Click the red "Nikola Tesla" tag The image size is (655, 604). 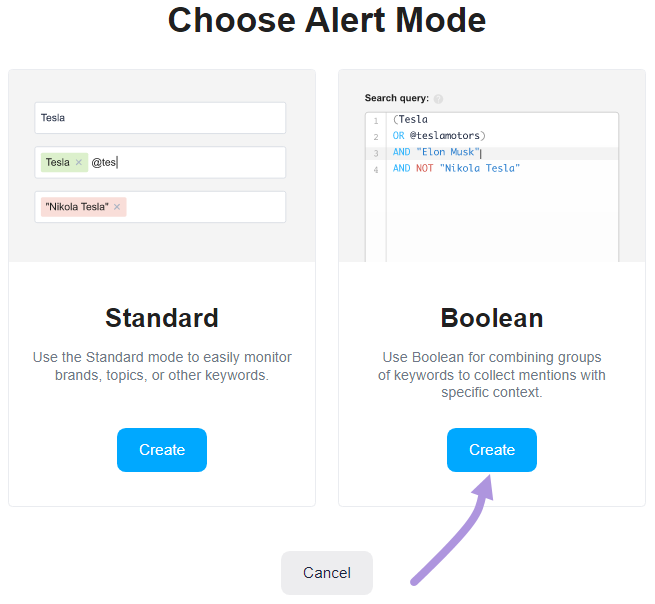[77, 207]
